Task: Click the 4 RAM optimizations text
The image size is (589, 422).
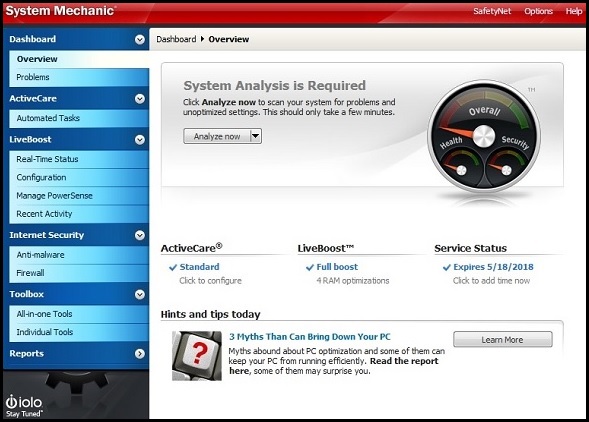Action: point(353,281)
